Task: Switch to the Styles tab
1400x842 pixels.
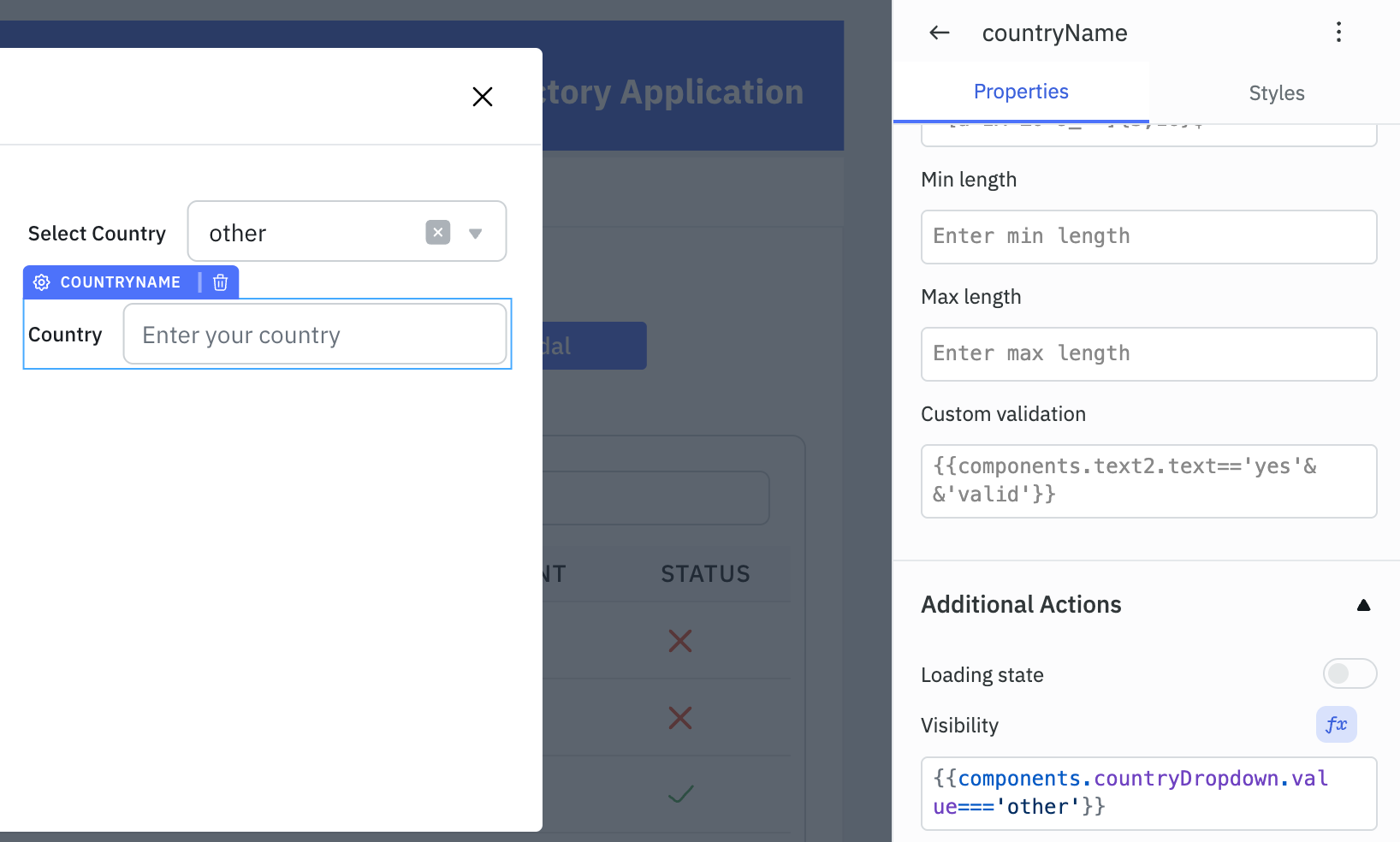Action: pos(1276,93)
